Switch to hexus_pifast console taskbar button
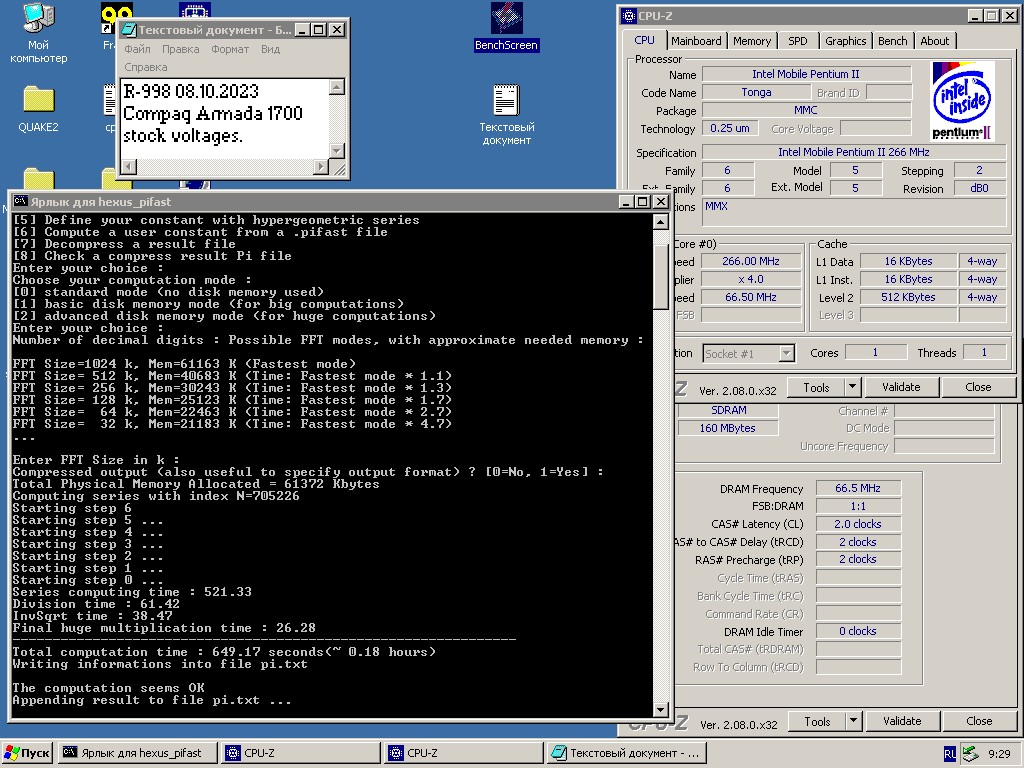Screen dimensions: 1024x768 [138, 753]
